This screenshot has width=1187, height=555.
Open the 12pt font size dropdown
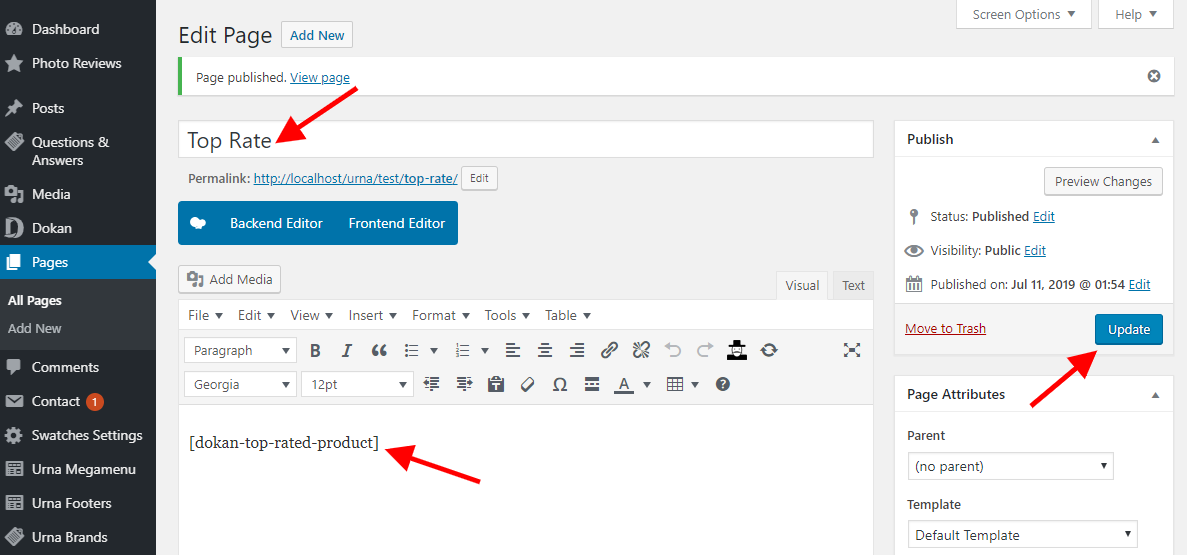pyautogui.click(x=357, y=385)
